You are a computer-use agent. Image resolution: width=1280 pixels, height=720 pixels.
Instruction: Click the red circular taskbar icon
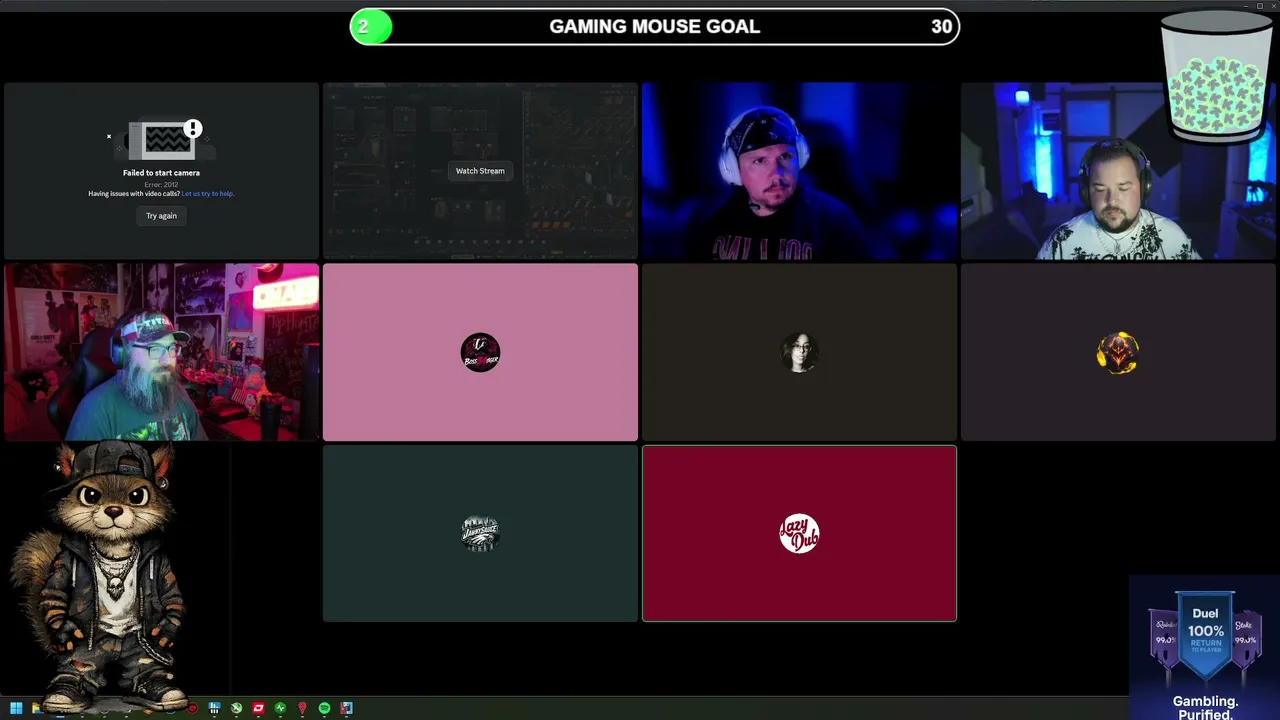[x=192, y=708]
